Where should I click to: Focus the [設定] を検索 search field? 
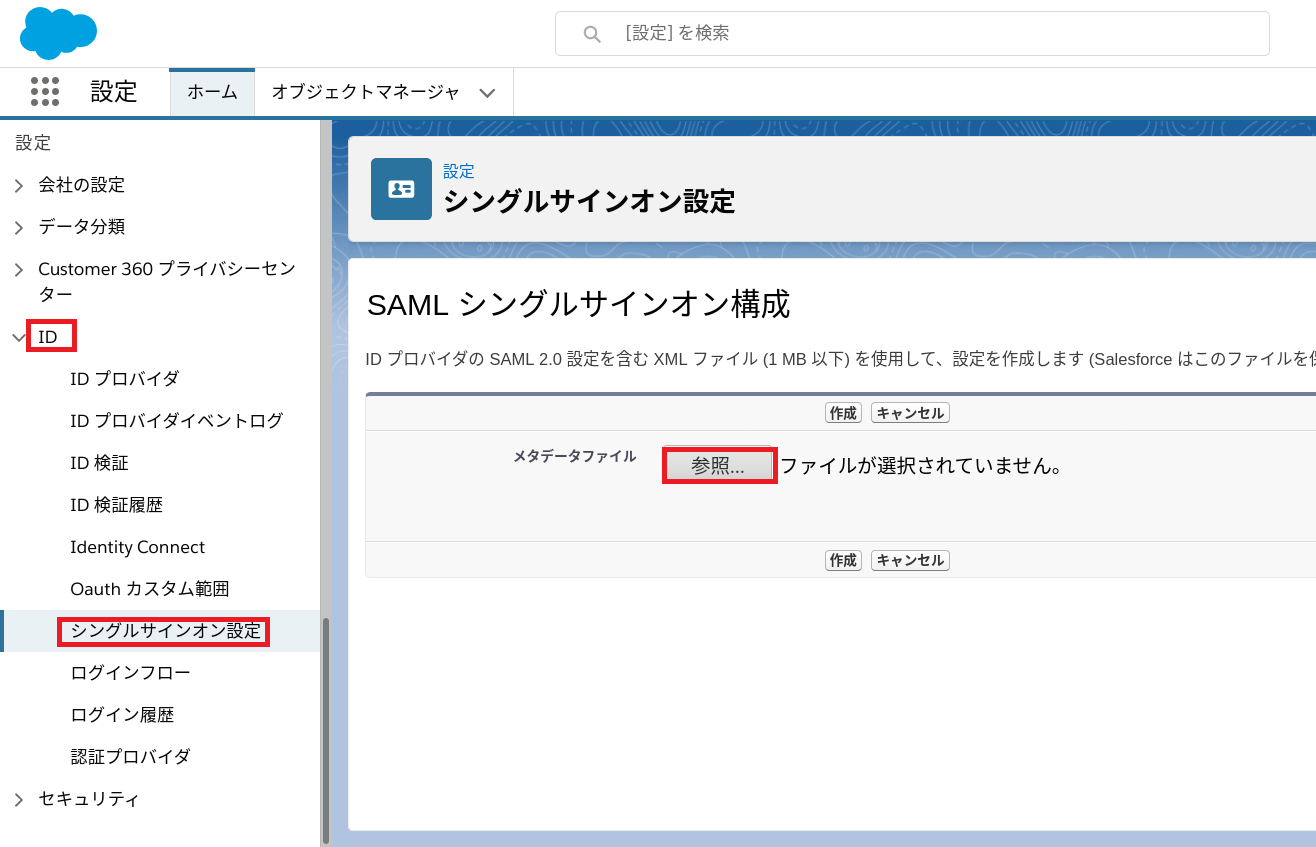tap(912, 34)
